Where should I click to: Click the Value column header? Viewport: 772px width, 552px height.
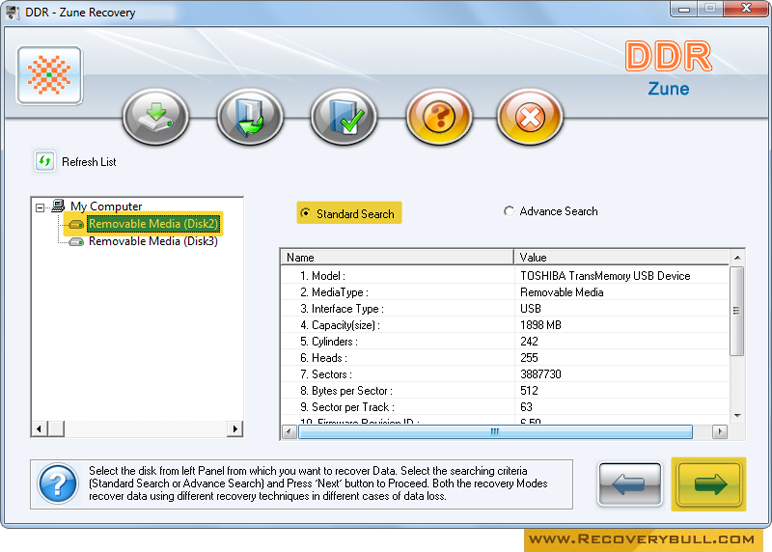tap(622, 258)
